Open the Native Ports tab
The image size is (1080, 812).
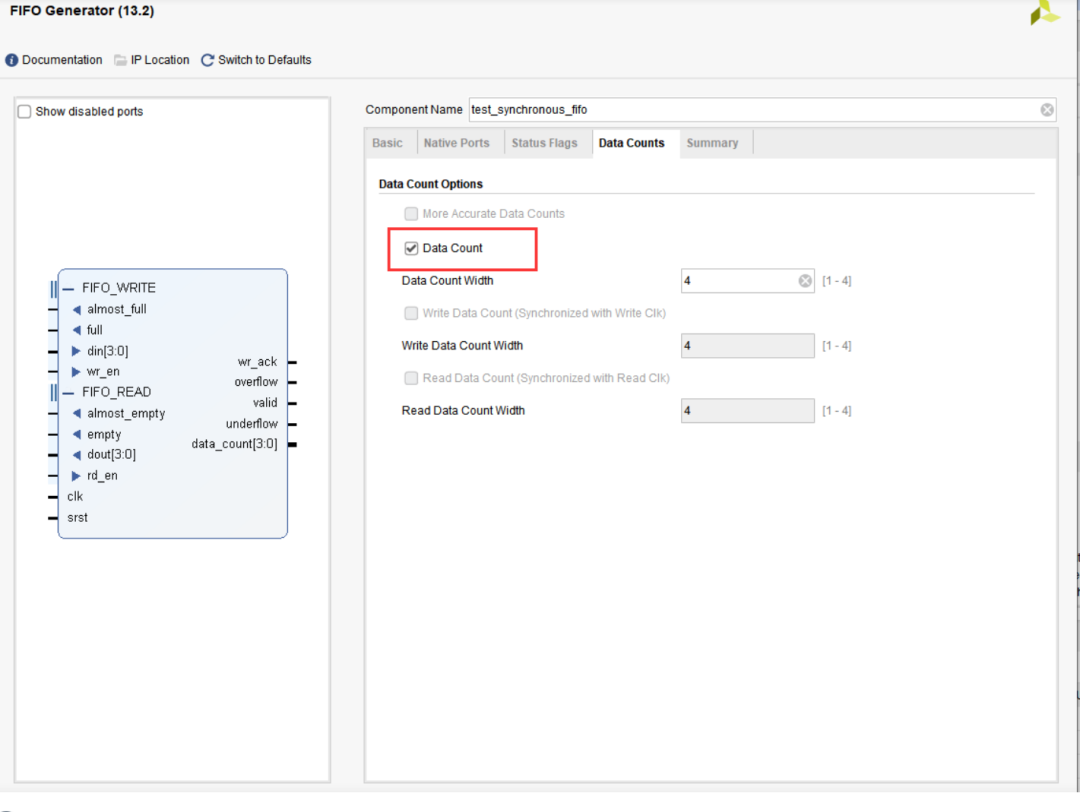click(456, 143)
